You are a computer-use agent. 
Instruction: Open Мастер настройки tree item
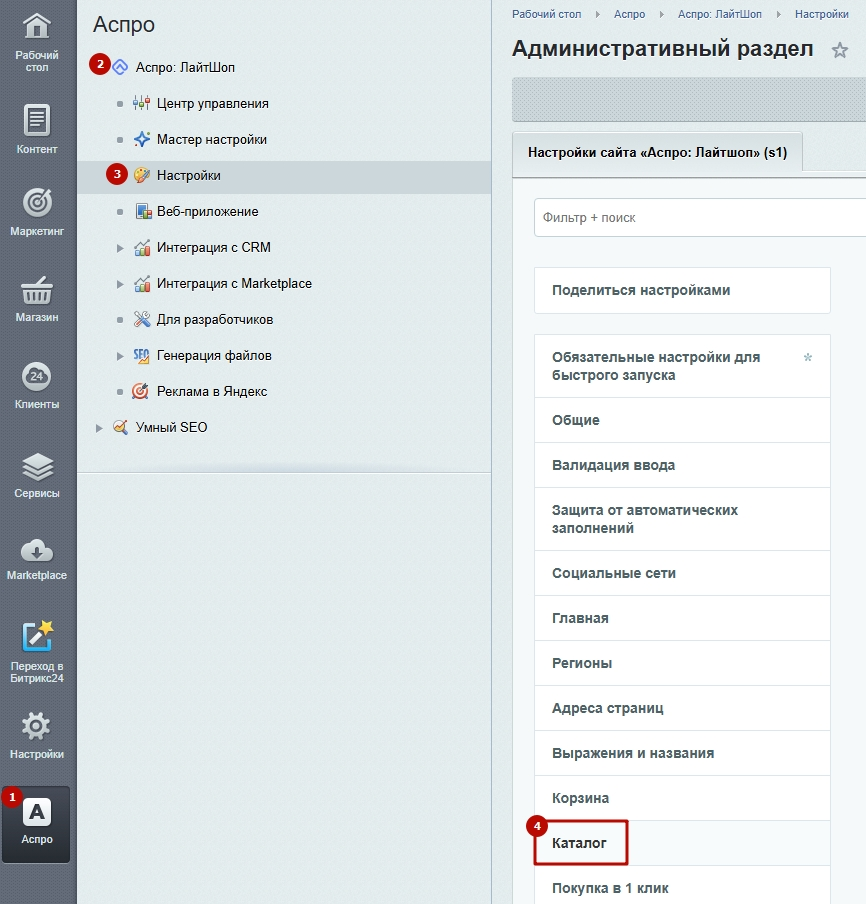tap(212, 140)
